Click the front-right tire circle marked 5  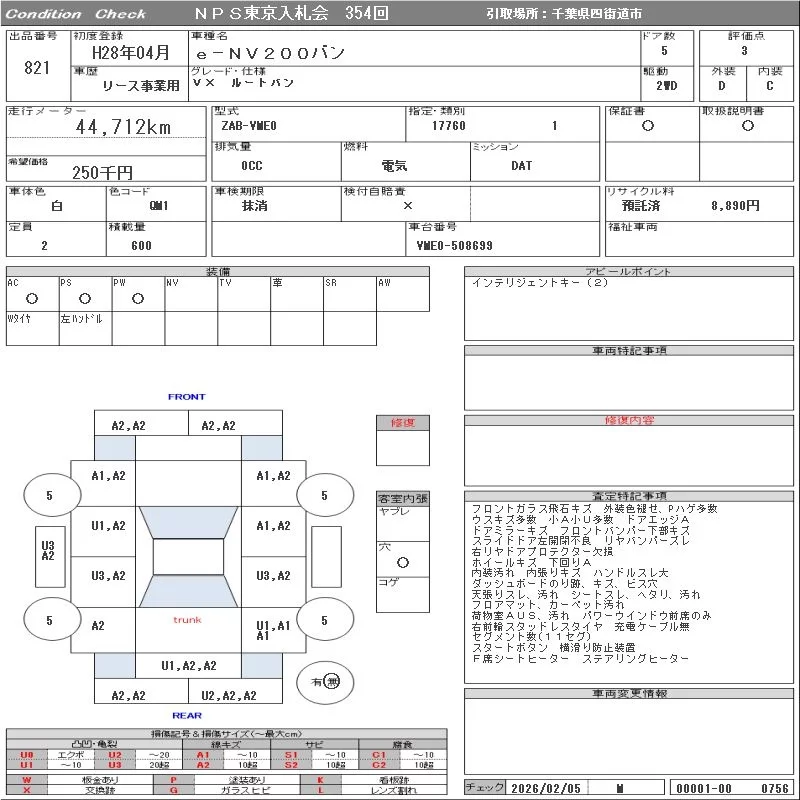[324, 496]
